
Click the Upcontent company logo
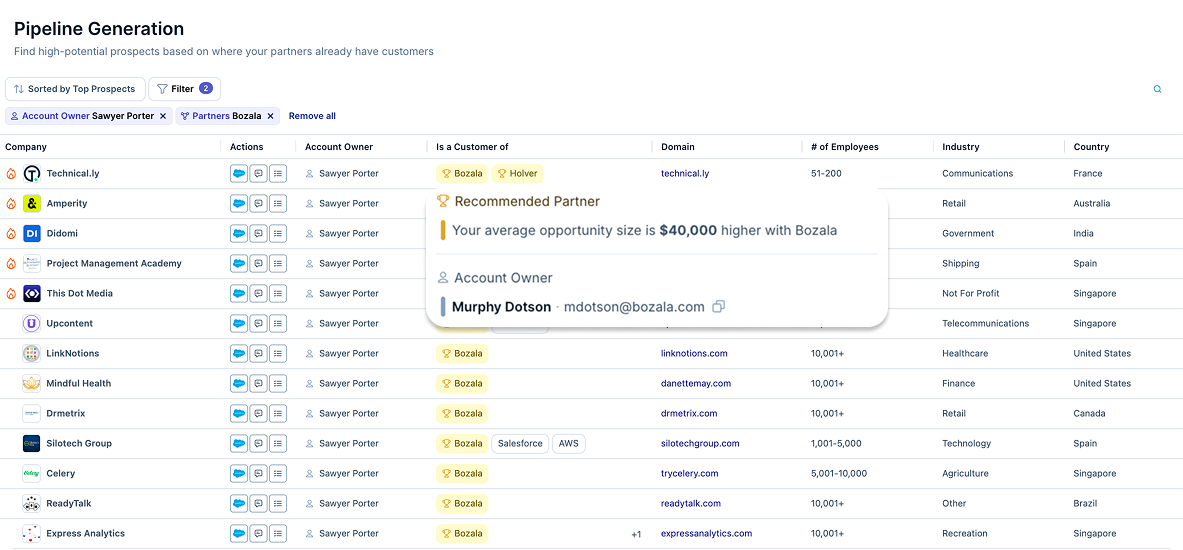[32, 324]
